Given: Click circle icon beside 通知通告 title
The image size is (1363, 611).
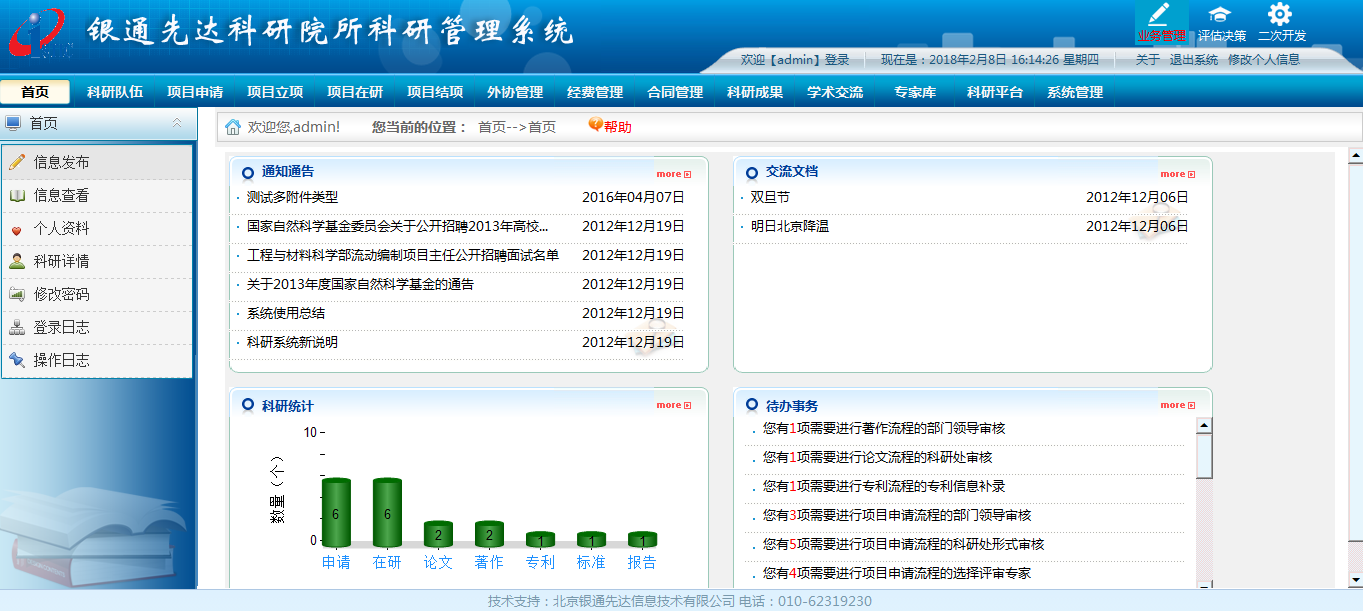Looking at the screenshot, I should [x=248, y=172].
